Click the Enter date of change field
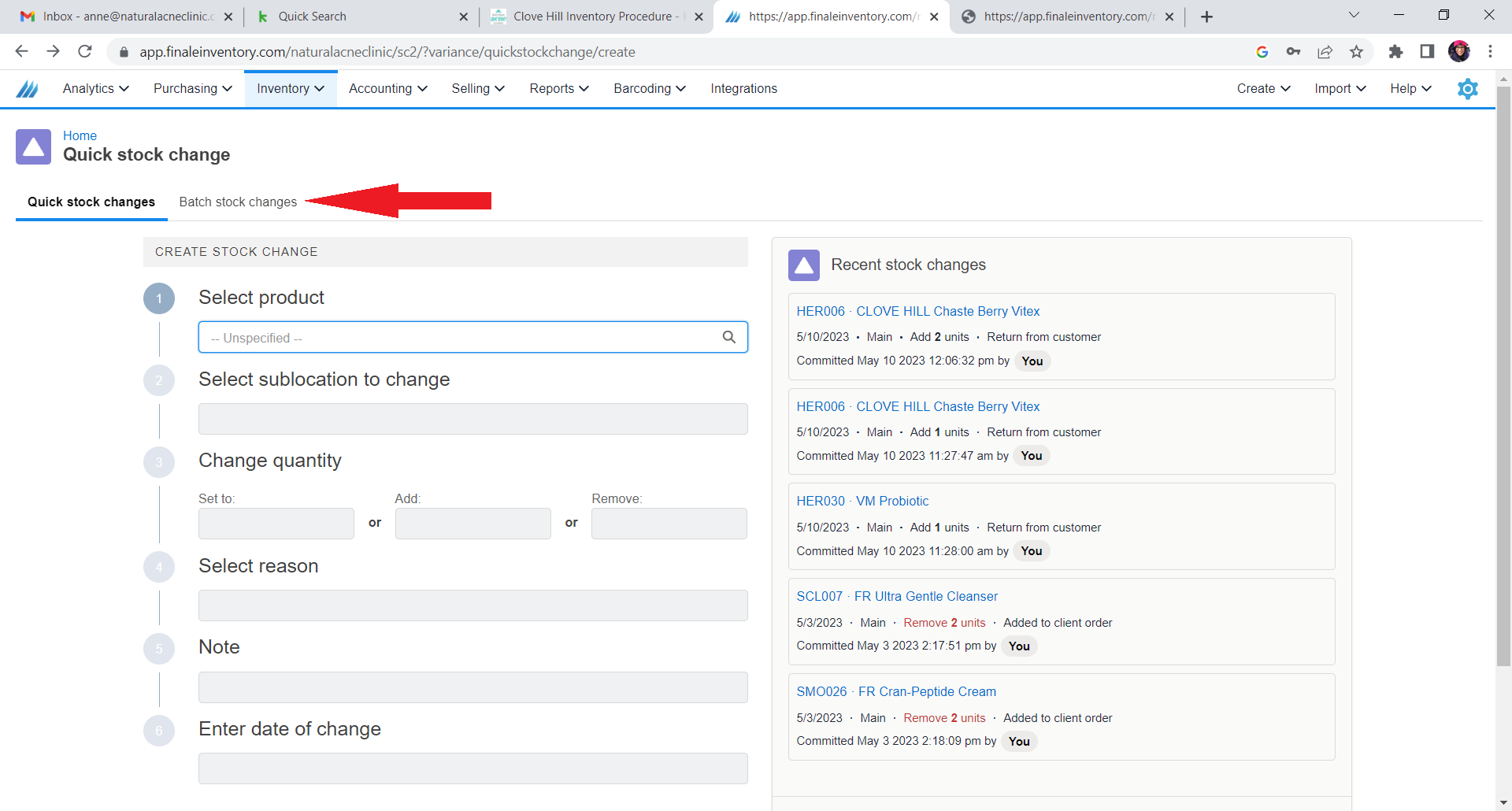Viewport: 1512px width, 811px height. [x=472, y=768]
